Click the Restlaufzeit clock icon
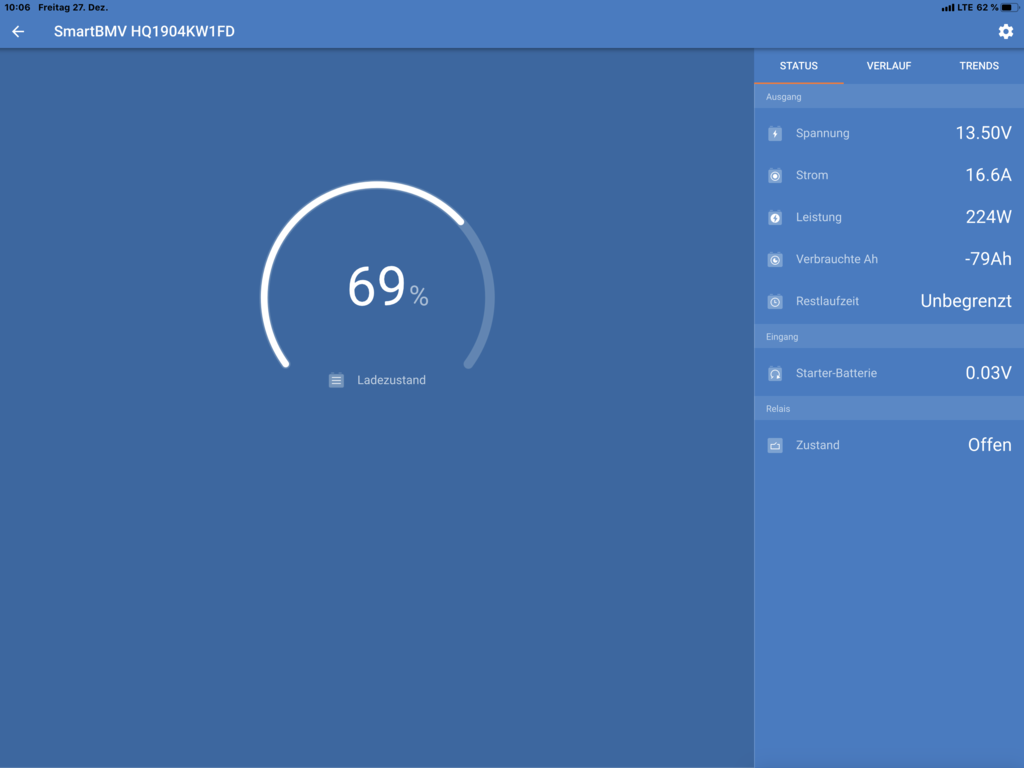Screen dimensions: 1024x768 [775, 302]
